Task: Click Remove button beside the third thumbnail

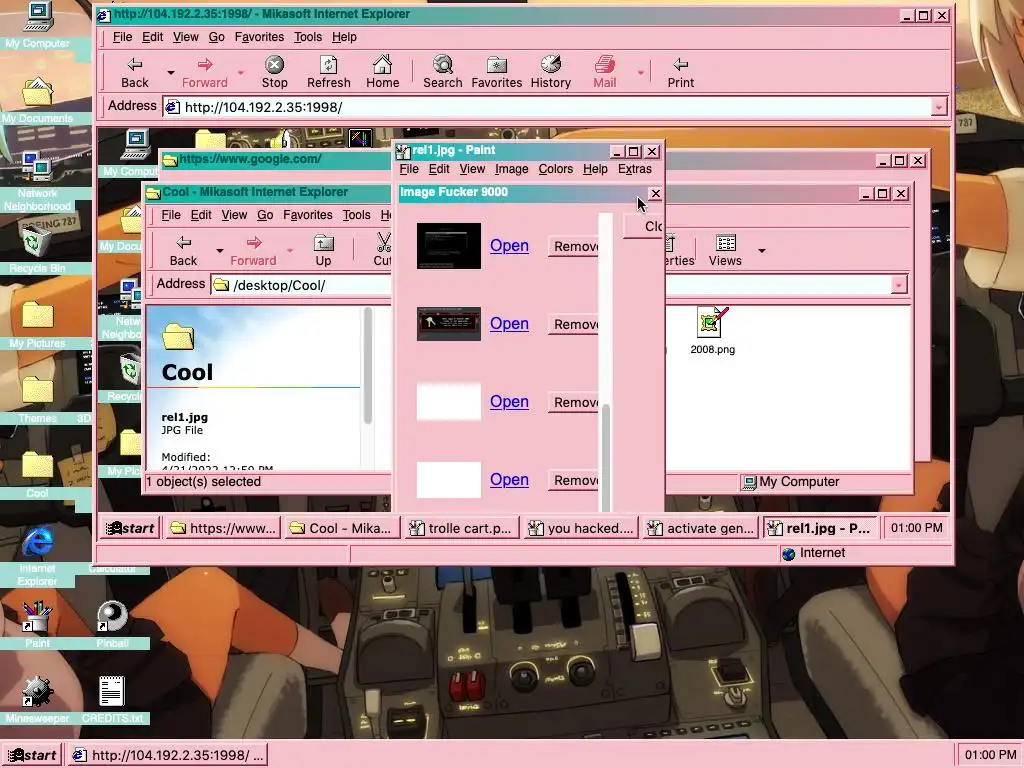Action: tap(573, 402)
